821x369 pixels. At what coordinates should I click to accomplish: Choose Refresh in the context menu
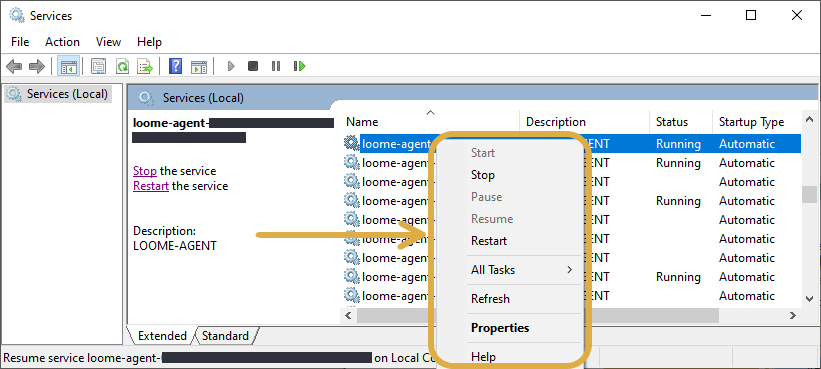click(x=490, y=299)
